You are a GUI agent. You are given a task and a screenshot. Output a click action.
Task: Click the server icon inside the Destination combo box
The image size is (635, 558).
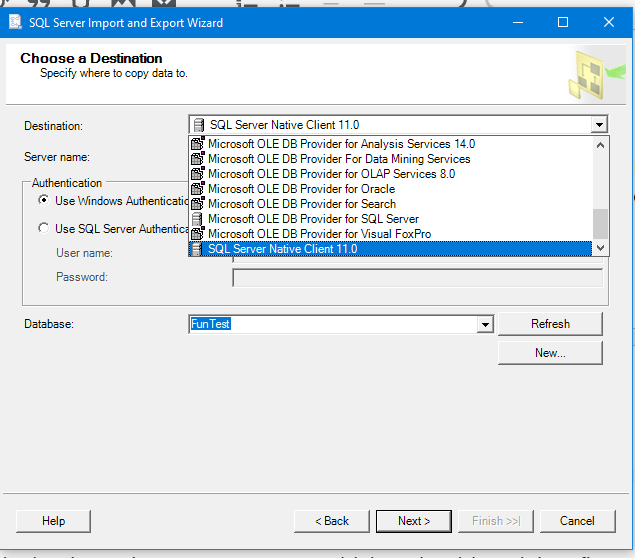pyautogui.click(x=199, y=125)
